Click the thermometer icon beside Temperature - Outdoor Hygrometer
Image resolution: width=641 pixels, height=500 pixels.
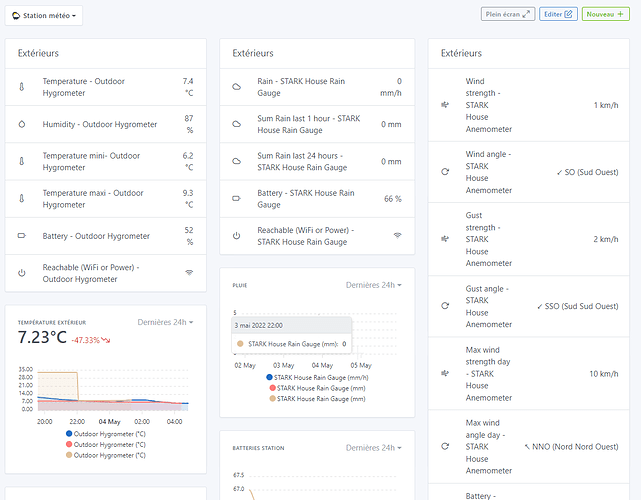(23, 87)
